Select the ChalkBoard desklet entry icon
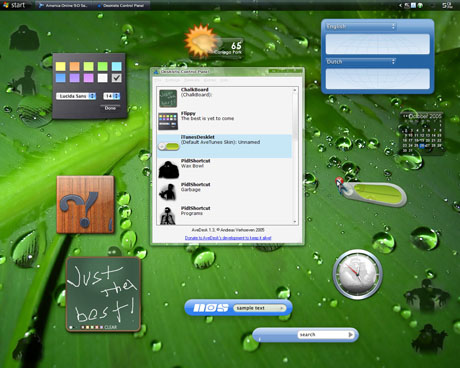The width and height of the screenshot is (460, 368). (x=168, y=98)
